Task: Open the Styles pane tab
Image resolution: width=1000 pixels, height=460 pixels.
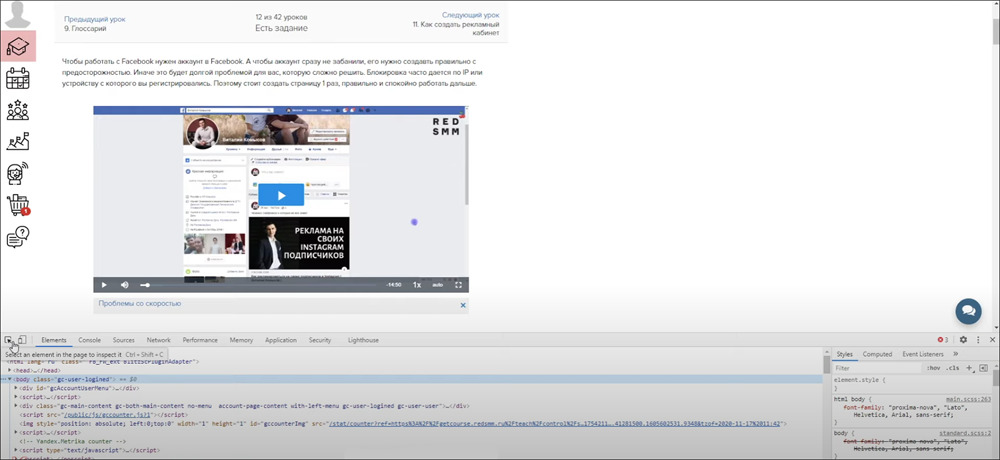Action: click(x=844, y=354)
